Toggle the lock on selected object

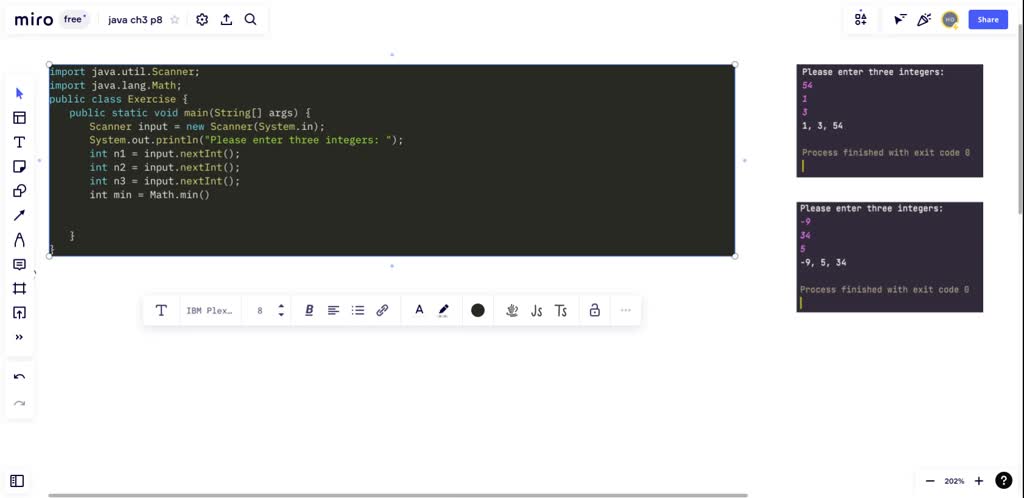[594, 311]
